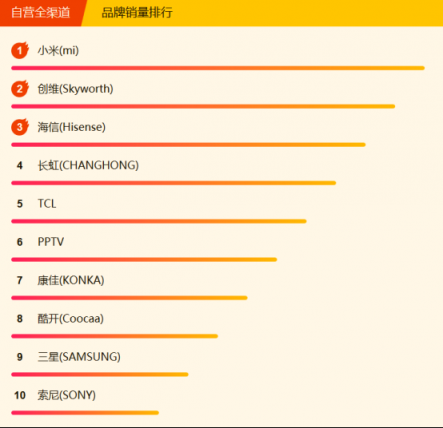Click rank number 10 beside 索尼
The image size is (443, 428).
click(20, 395)
